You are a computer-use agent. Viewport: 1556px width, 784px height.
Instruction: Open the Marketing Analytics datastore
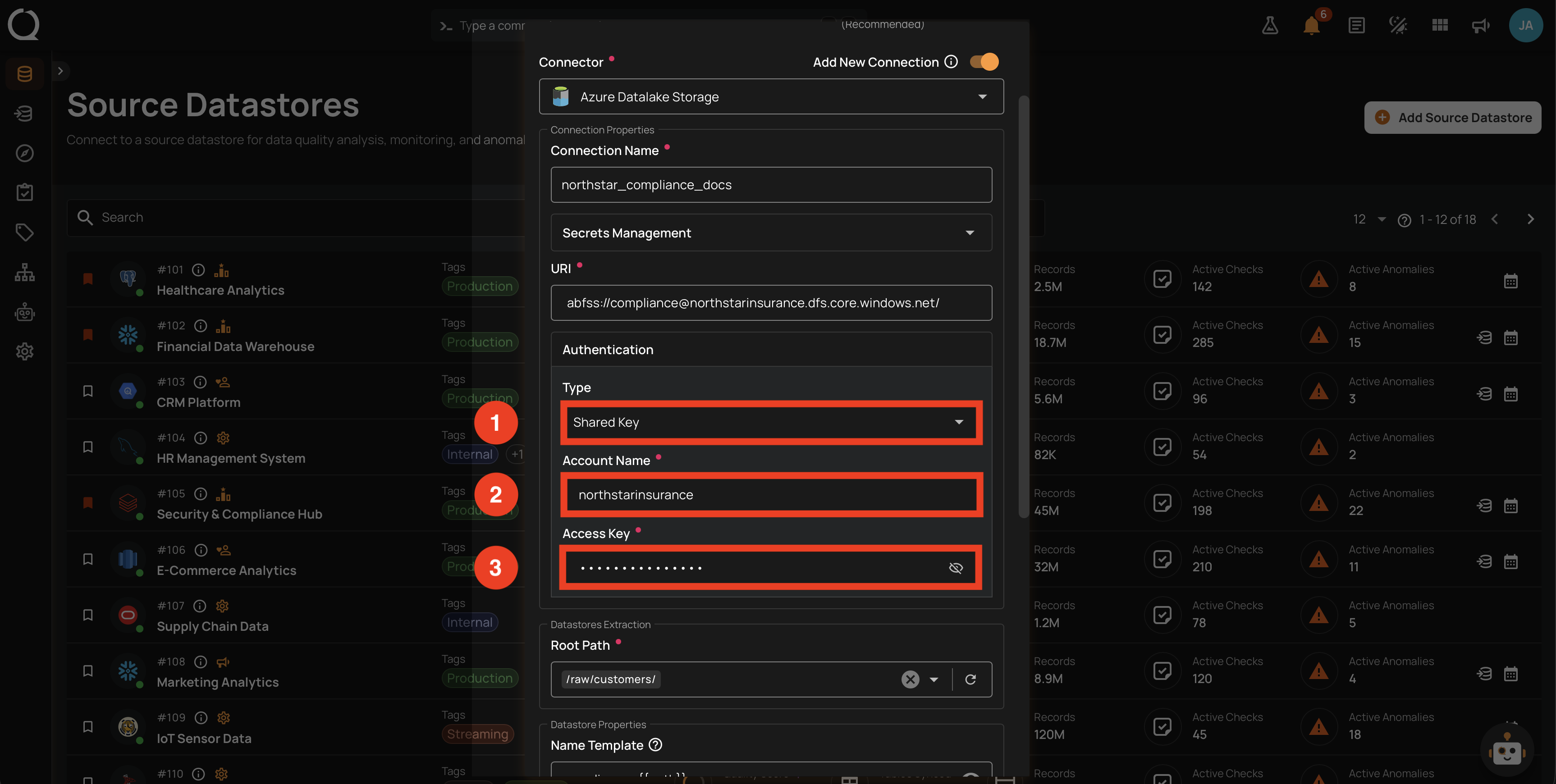click(x=217, y=682)
